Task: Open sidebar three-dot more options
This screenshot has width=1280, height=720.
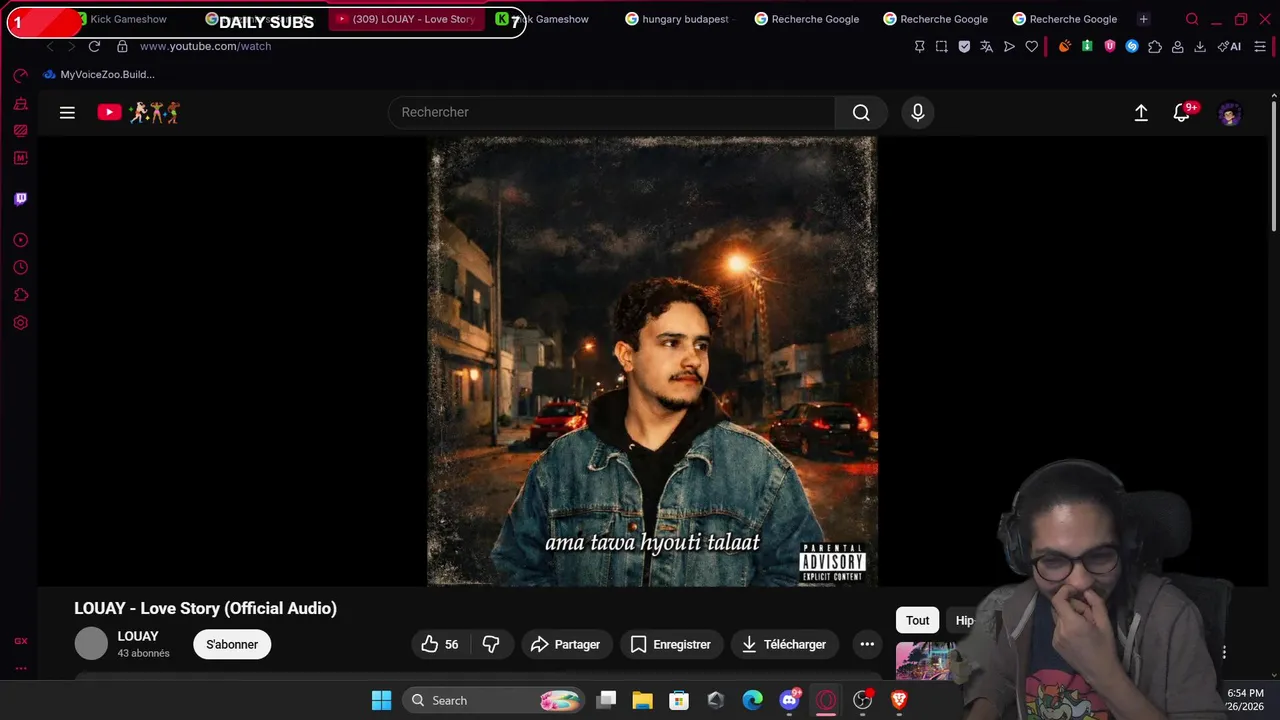Action: coord(20,668)
